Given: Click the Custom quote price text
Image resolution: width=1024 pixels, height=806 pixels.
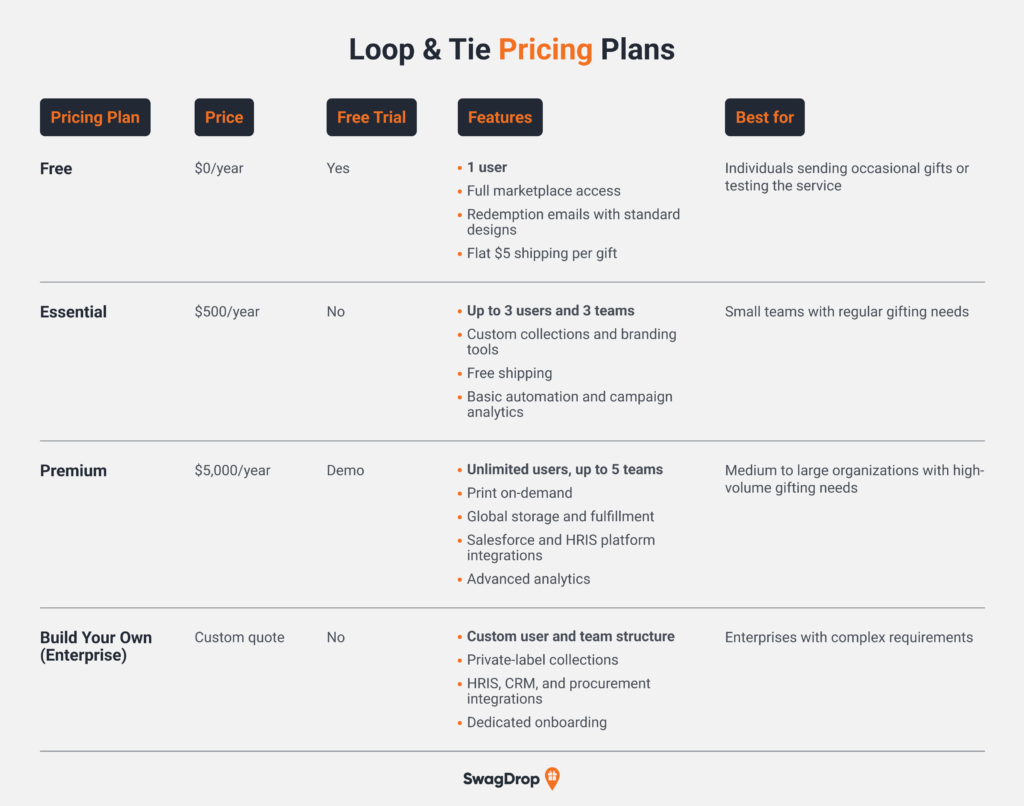Looking at the screenshot, I should (239, 637).
